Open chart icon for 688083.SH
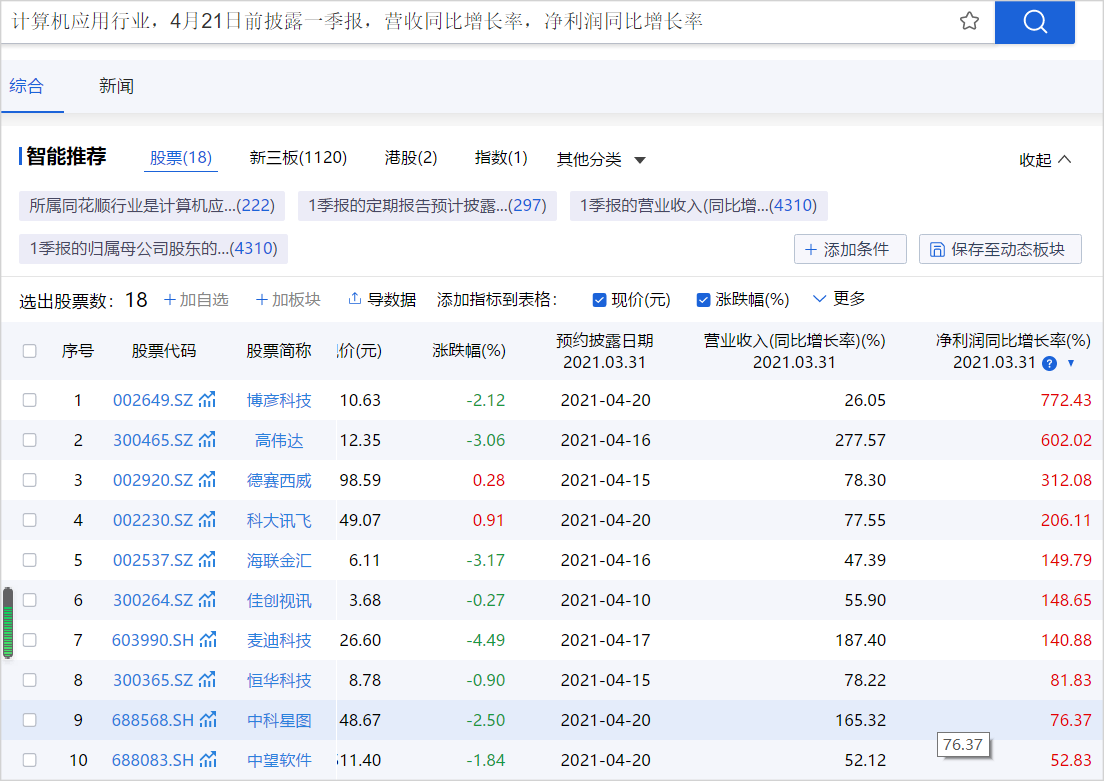 click(208, 760)
